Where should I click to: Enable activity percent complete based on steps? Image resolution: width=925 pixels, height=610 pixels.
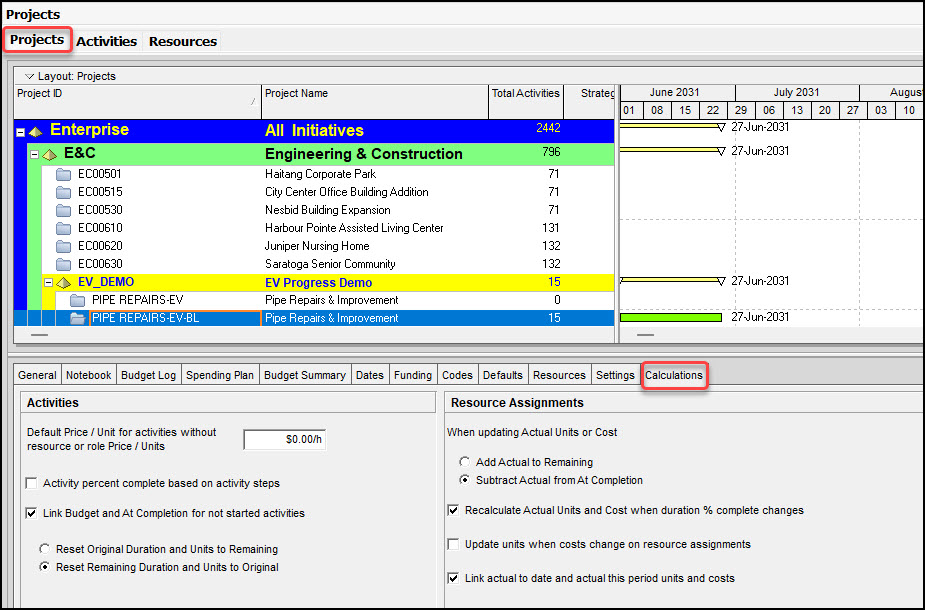click(32, 484)
